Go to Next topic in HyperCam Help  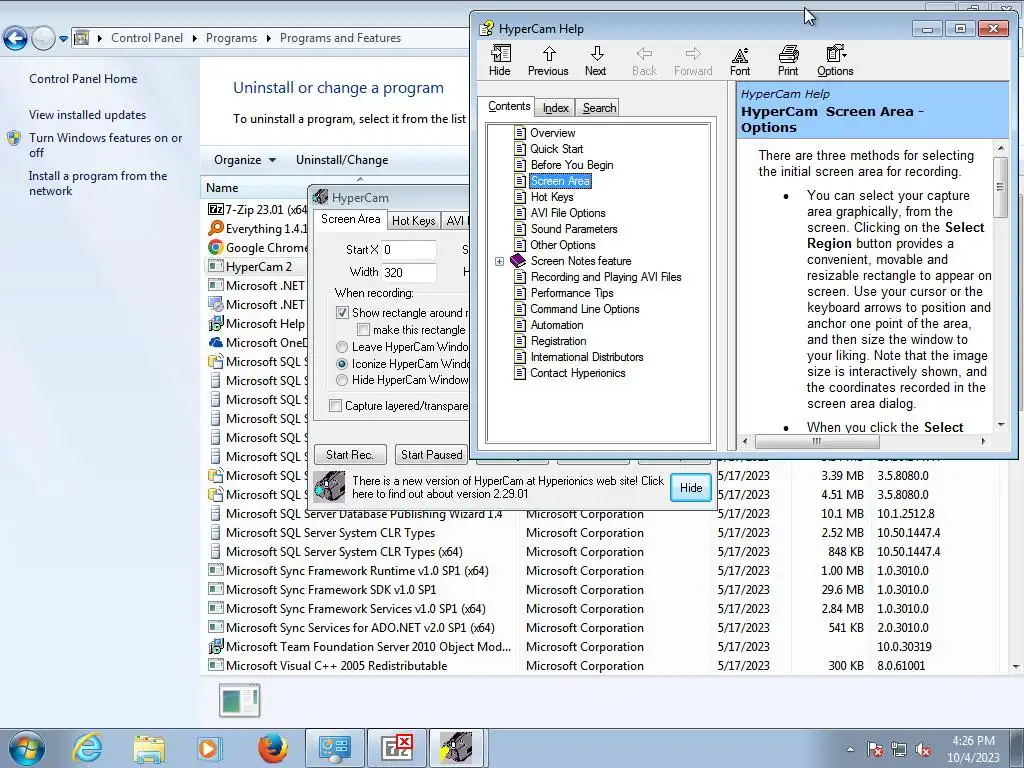click(596, 61)
